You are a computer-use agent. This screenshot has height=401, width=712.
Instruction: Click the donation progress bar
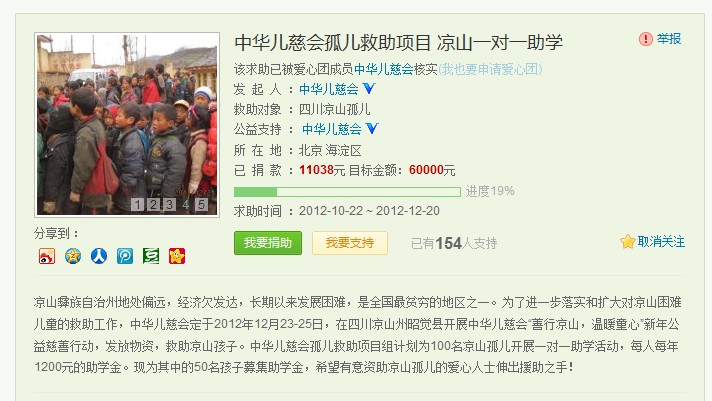(x=347, y=192)
